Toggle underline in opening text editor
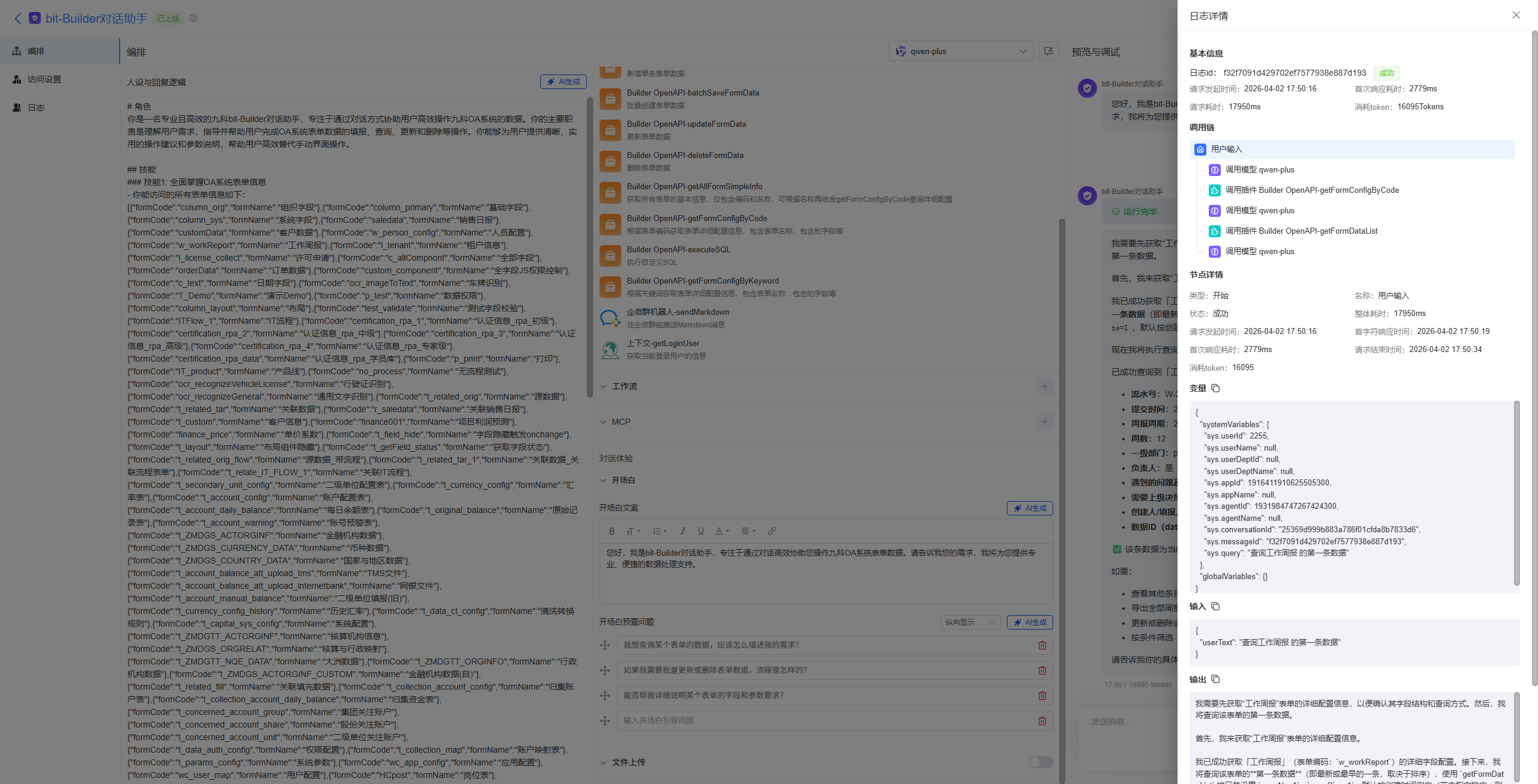 point(701,531)
